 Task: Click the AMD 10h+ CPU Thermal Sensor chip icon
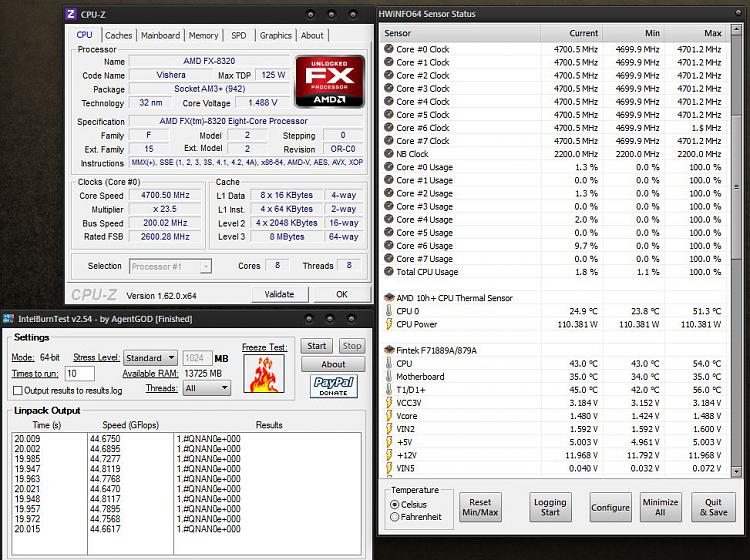pyautogui.click(x=389, y=297)
